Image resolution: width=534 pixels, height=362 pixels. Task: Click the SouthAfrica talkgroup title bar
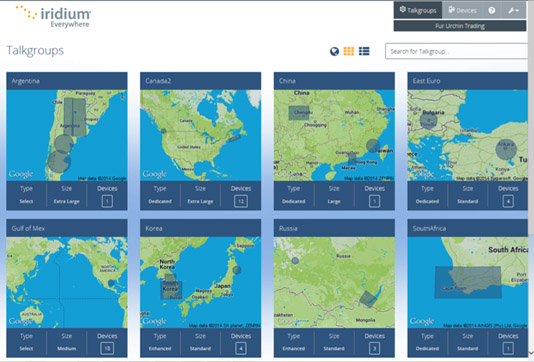pyautogui.click(x=468, y=228)
